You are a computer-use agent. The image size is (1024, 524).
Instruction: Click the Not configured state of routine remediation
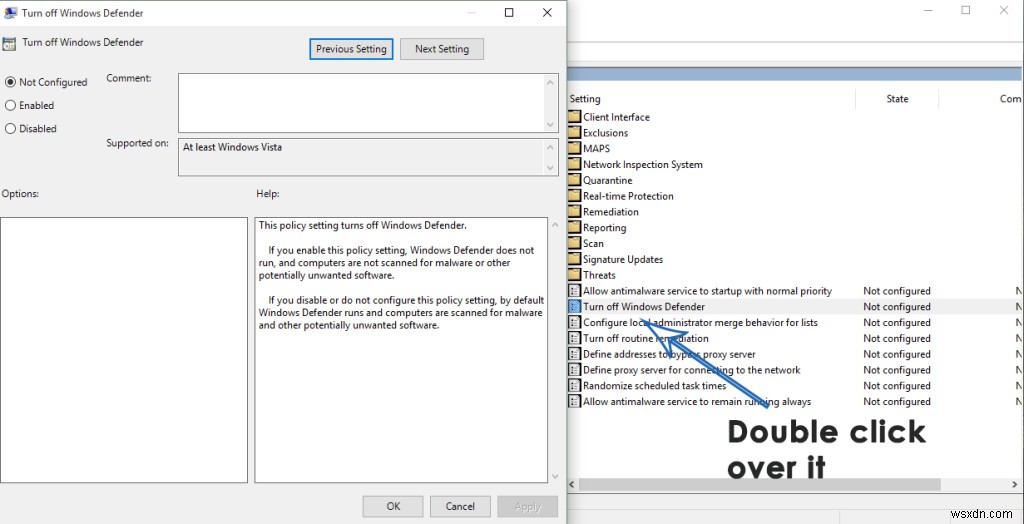[x=897, y=338]
